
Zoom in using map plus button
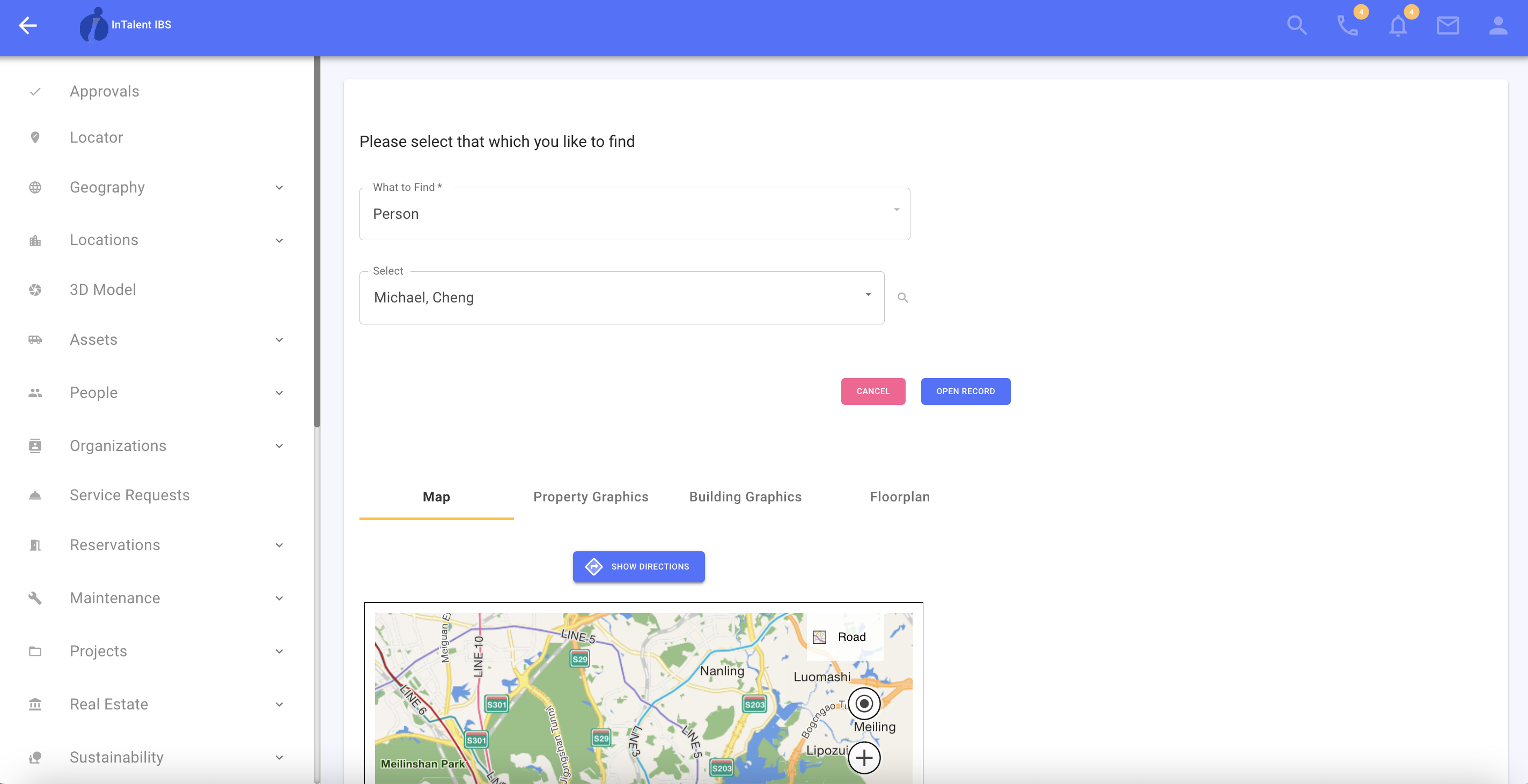point(864,757)
